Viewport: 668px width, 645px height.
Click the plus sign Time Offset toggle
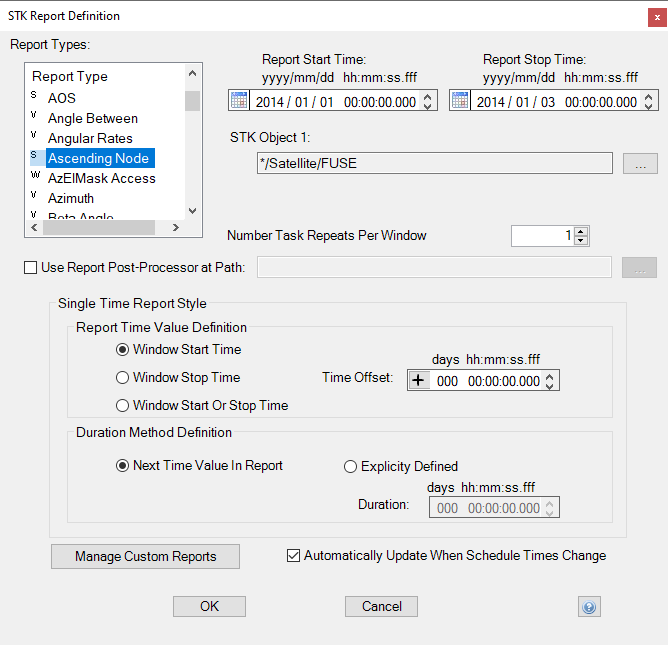tap(418, 380)
